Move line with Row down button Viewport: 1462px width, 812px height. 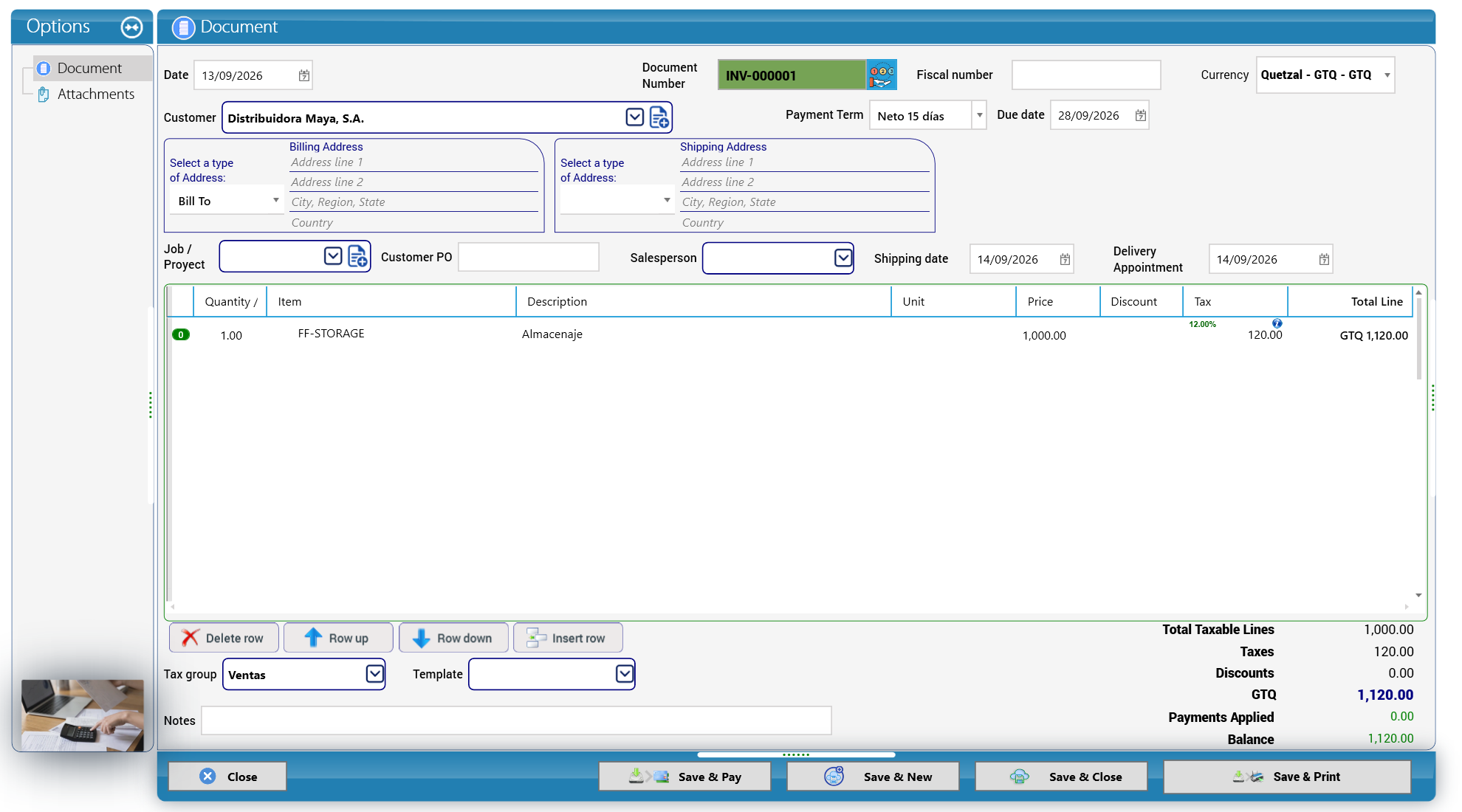click(453, 638)
